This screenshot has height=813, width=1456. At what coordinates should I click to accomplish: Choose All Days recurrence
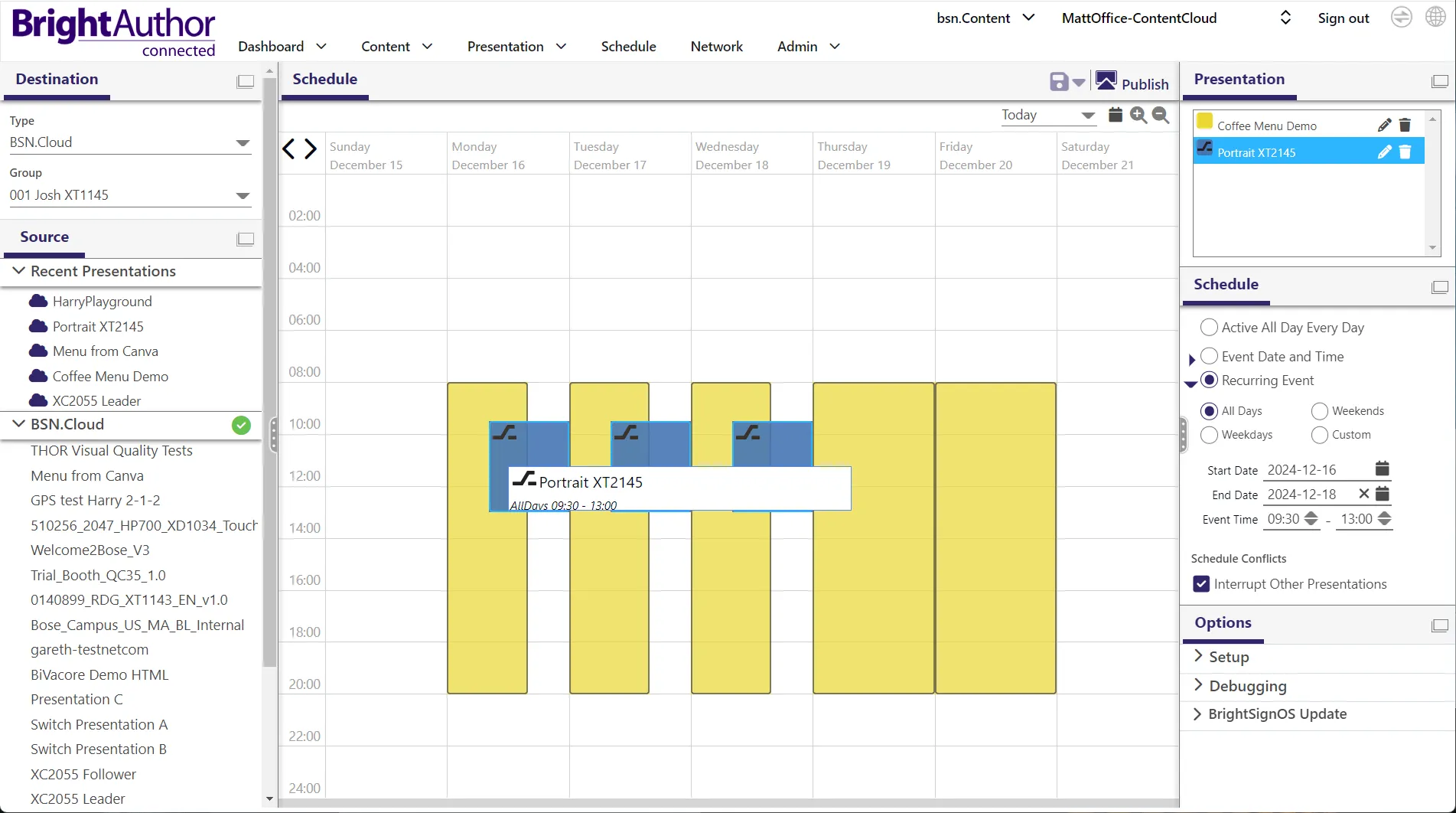(1209, 411)
